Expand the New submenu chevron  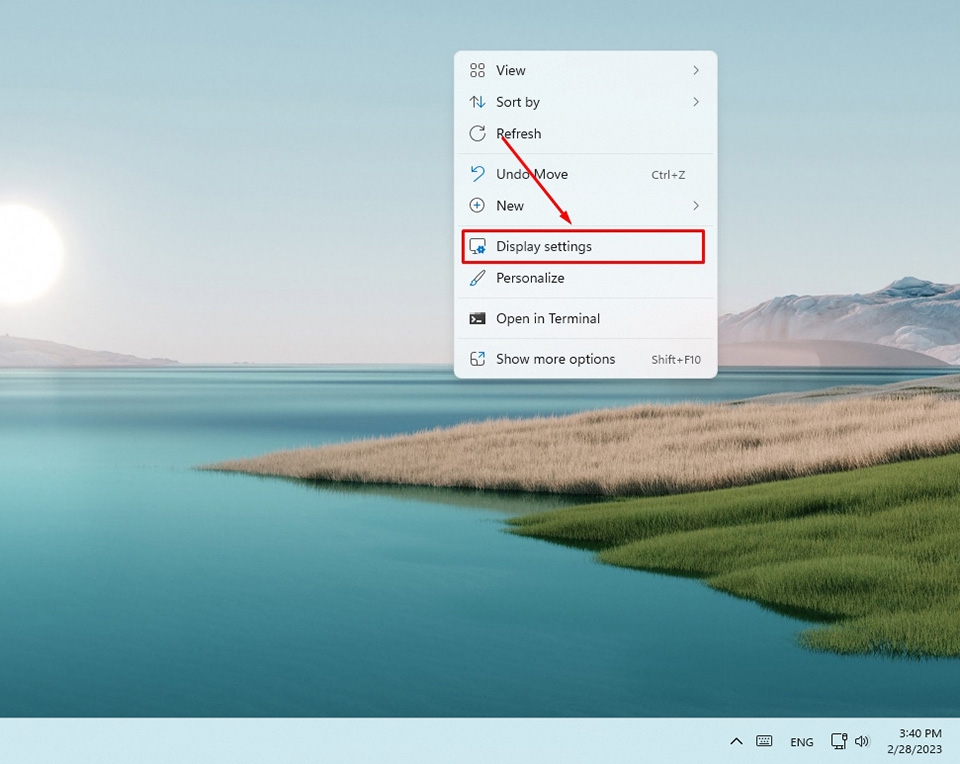pyautogui.click(x=698, y=206)
